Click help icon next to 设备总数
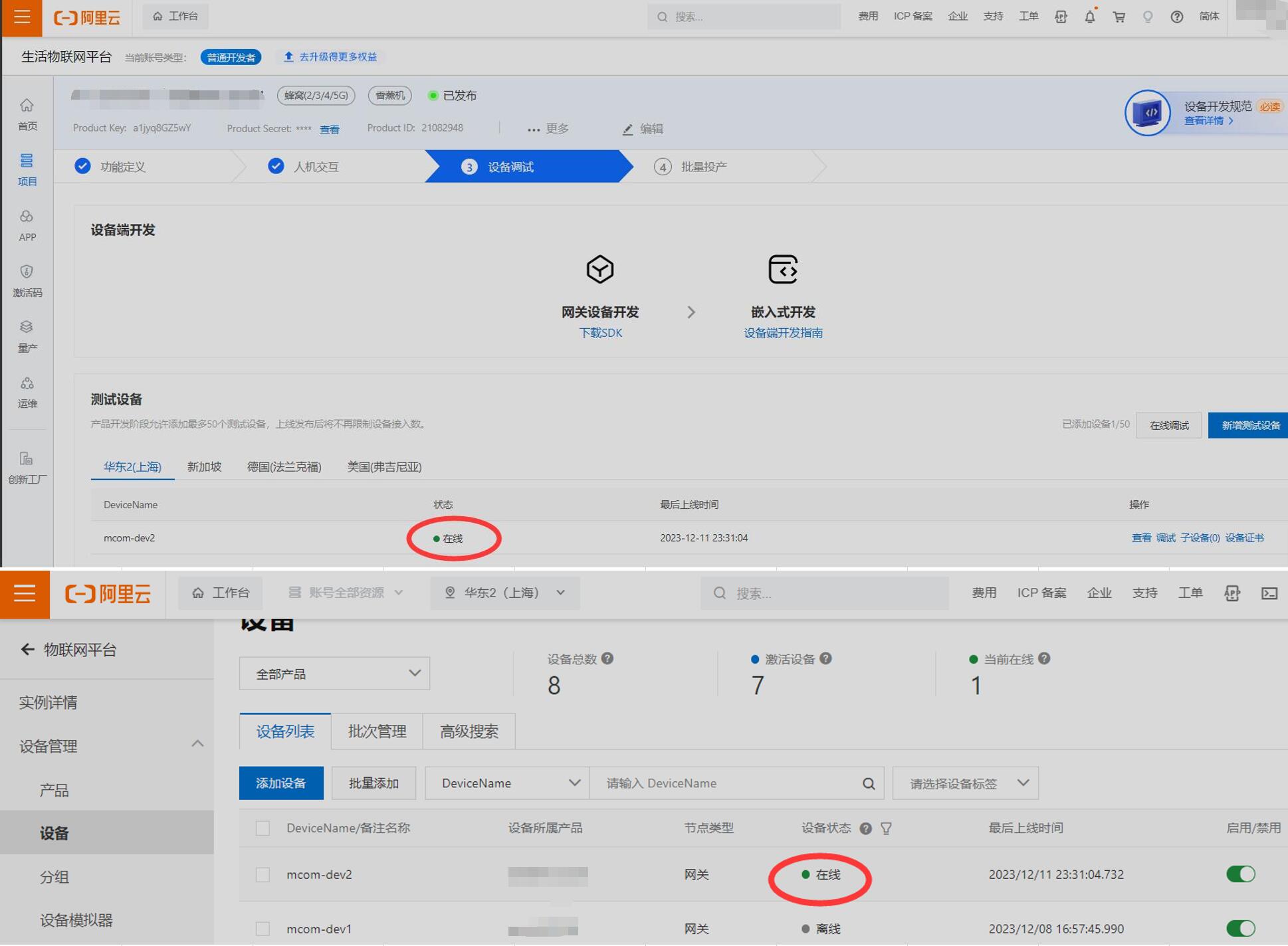Viewport: 1288px width, 946px height. point(607,658)
